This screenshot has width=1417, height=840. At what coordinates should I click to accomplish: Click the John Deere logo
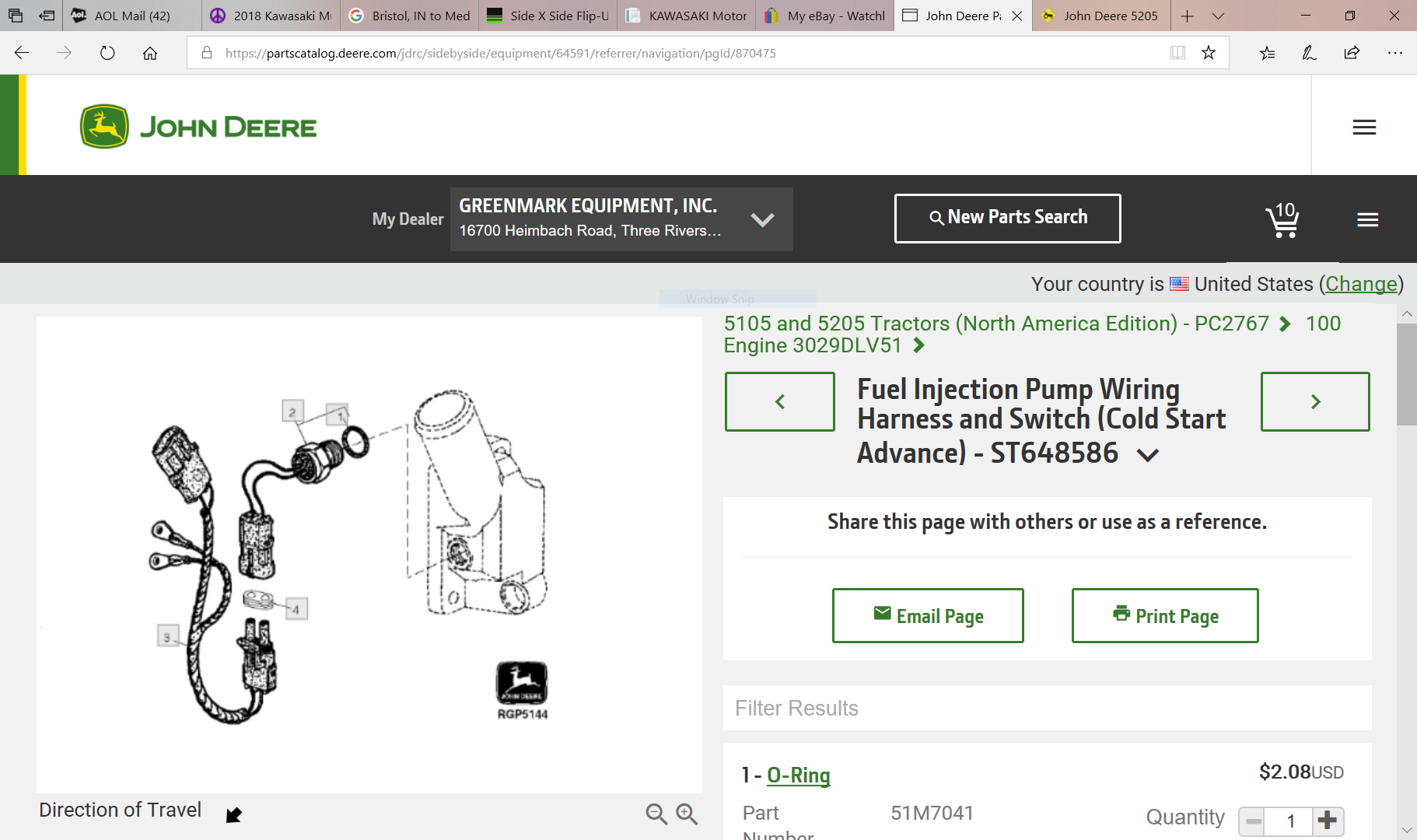198,127
